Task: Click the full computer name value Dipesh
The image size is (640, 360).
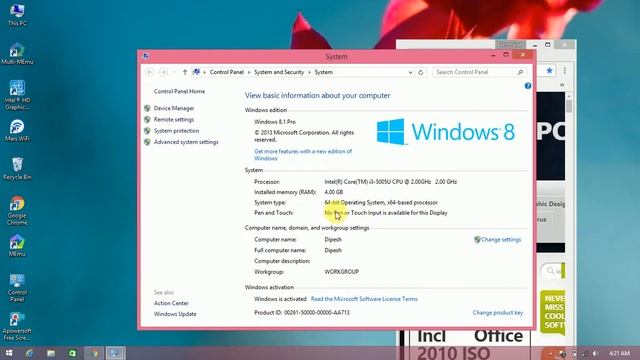Action: pyautogui.click(x=333, y=250)
